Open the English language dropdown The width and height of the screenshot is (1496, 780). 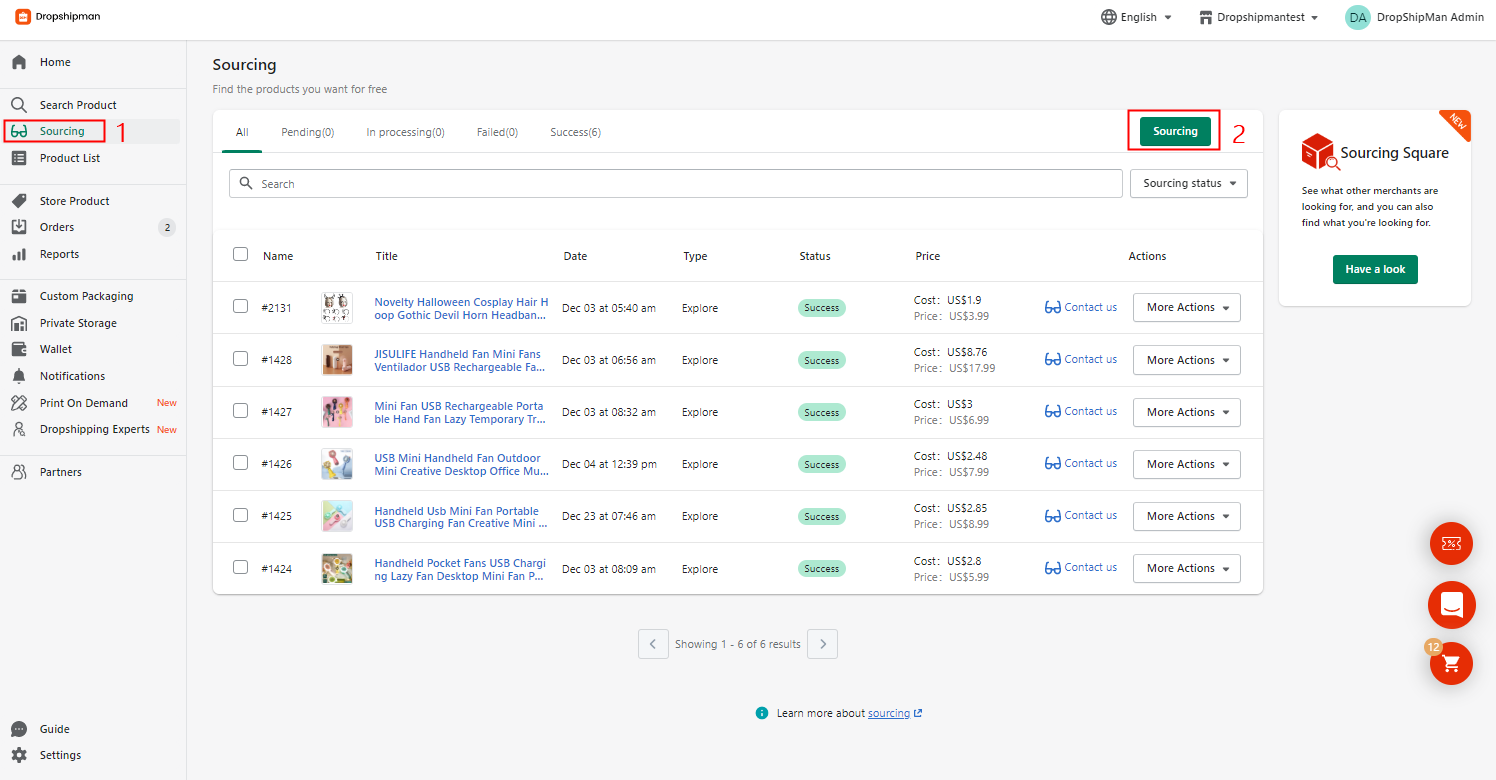1137,17
